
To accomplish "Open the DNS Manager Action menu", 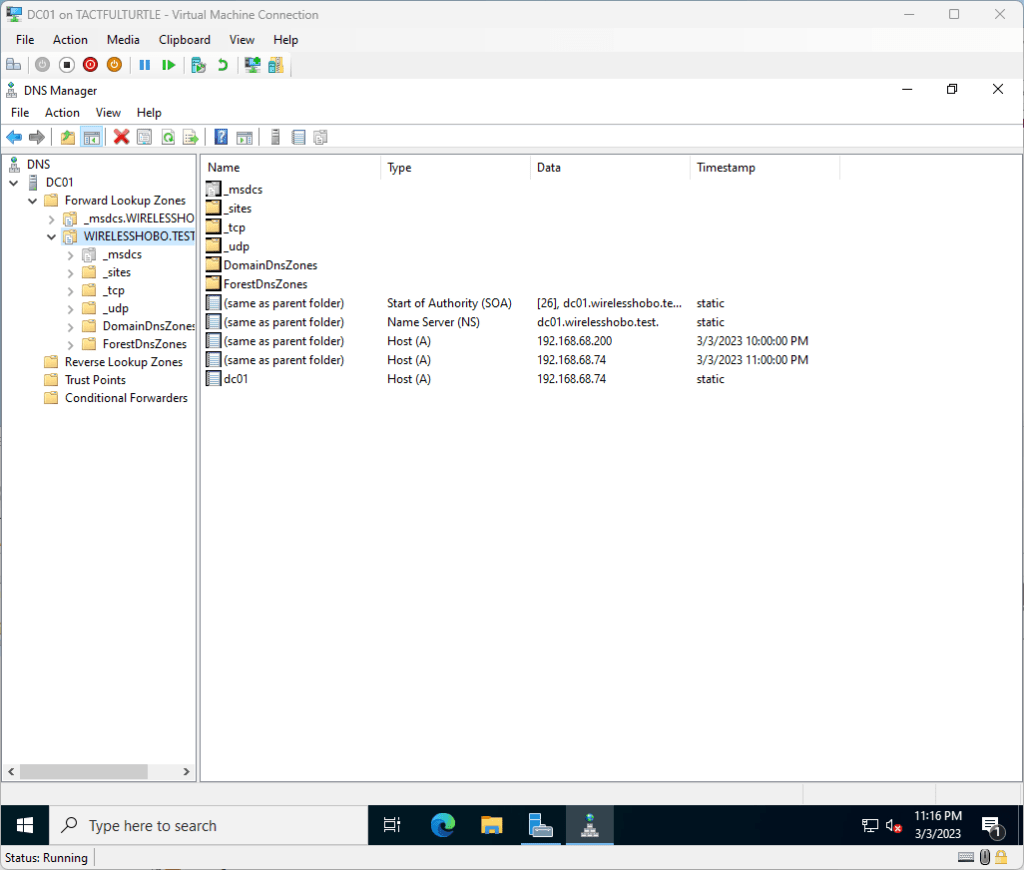I will [x=62, y=113].
